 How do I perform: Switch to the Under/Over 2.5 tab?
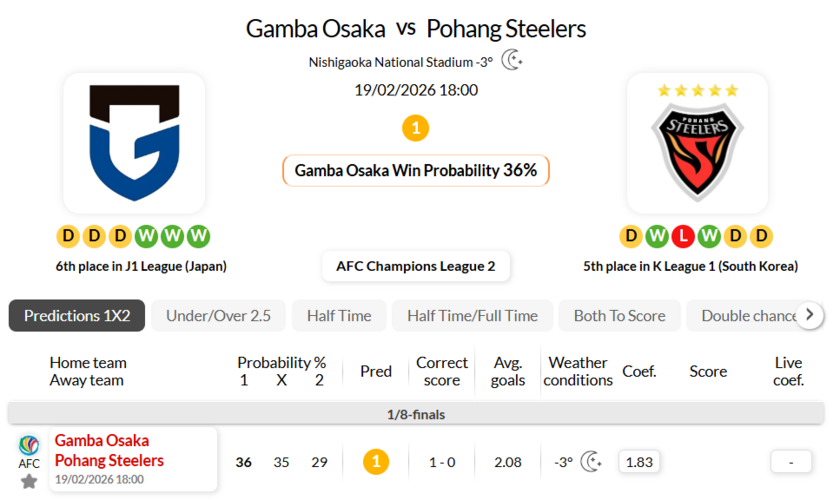click(x=218, y=315)
